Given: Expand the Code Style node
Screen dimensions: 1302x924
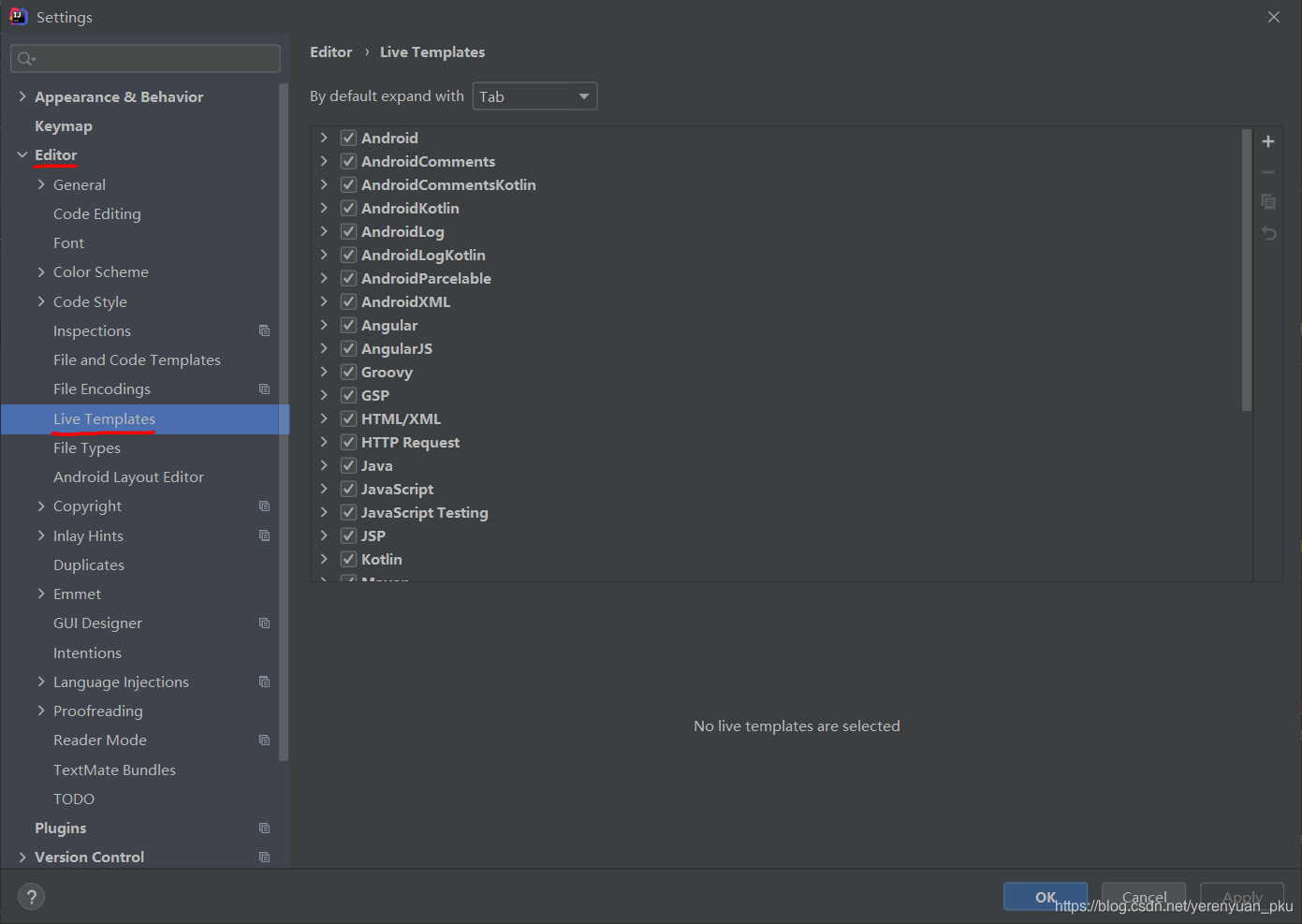Looking at the screenshot, I should pyautogui.click(x=41, y=301).
